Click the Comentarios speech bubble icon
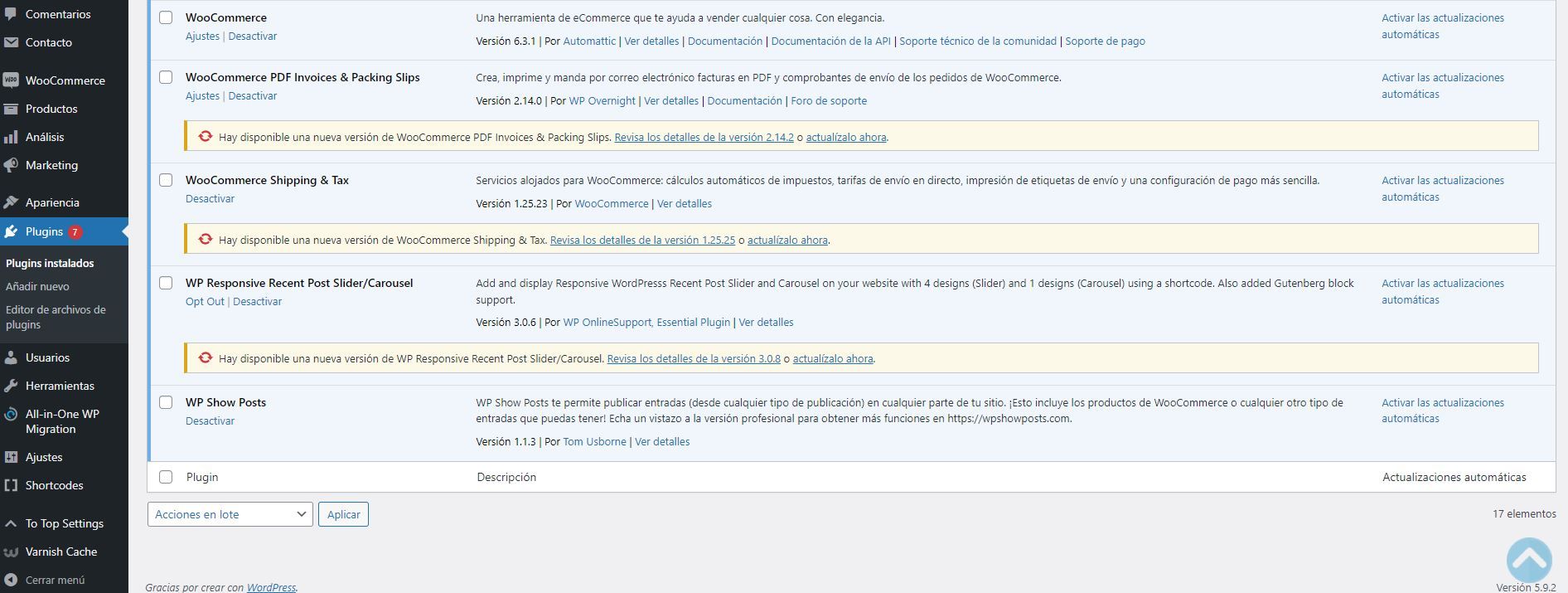 pyautogui.click(x=11, y=14)
